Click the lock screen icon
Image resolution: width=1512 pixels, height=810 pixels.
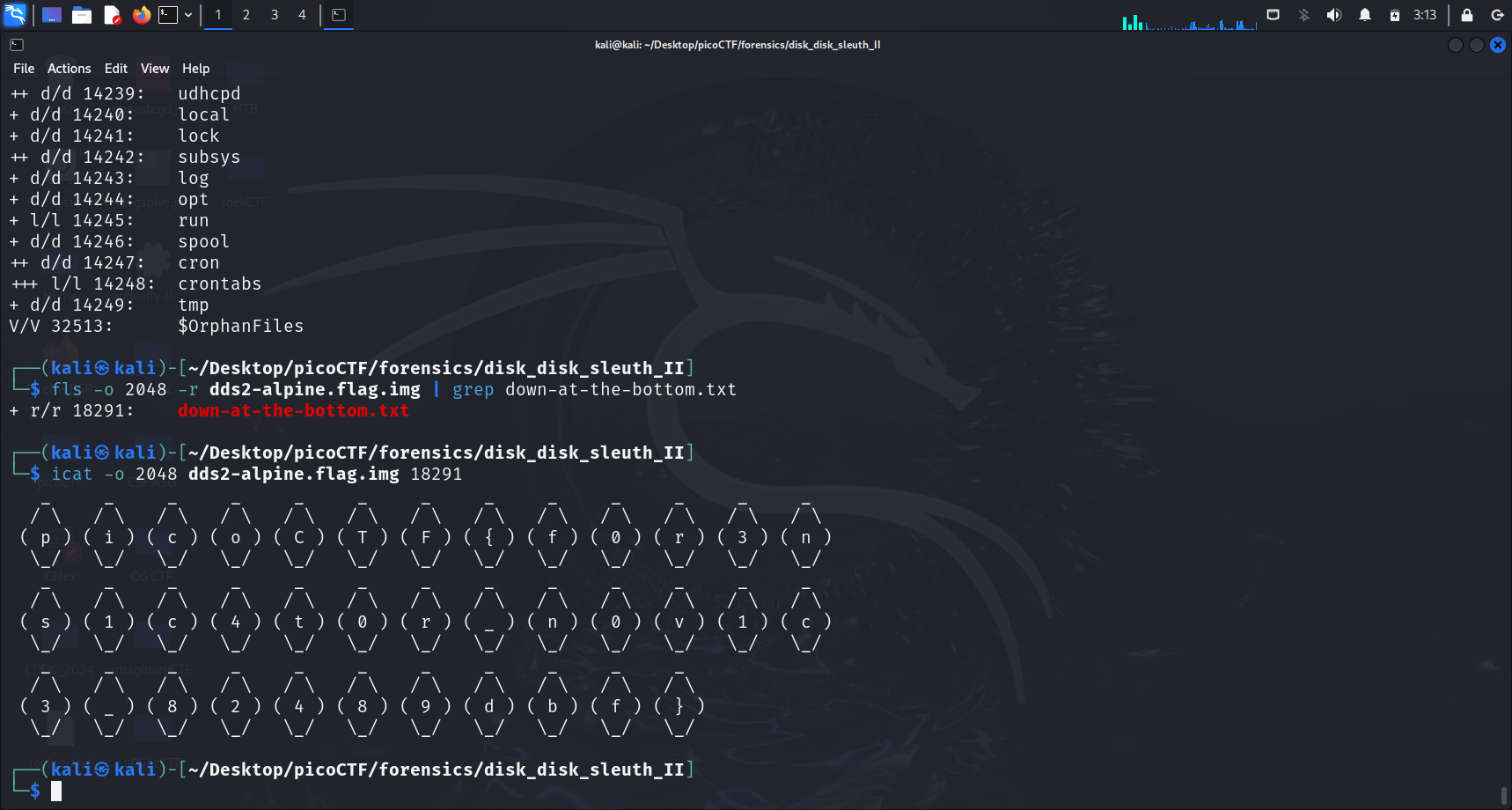pos(1466,15)
